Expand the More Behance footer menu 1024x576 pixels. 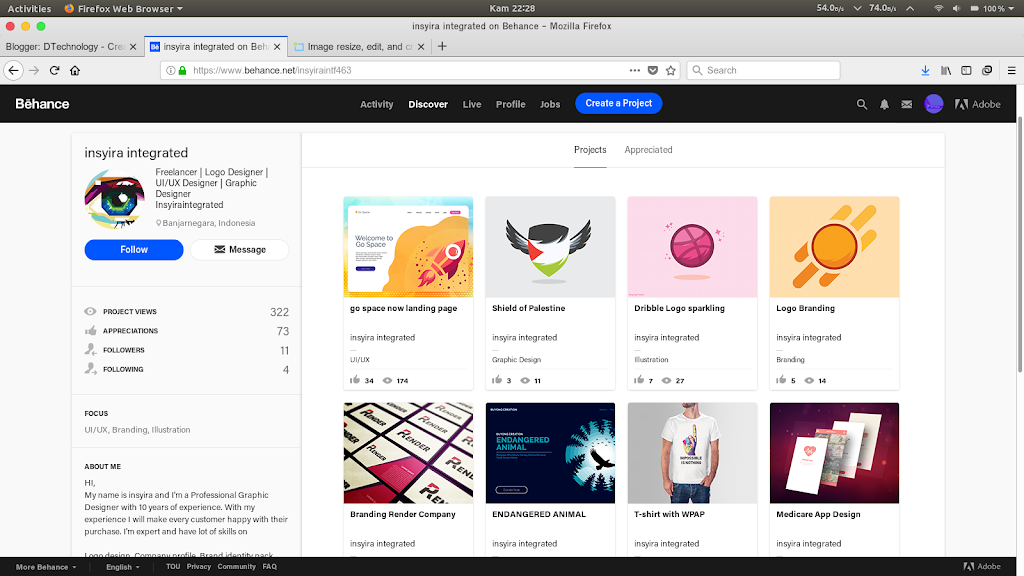tap(46, 567)
